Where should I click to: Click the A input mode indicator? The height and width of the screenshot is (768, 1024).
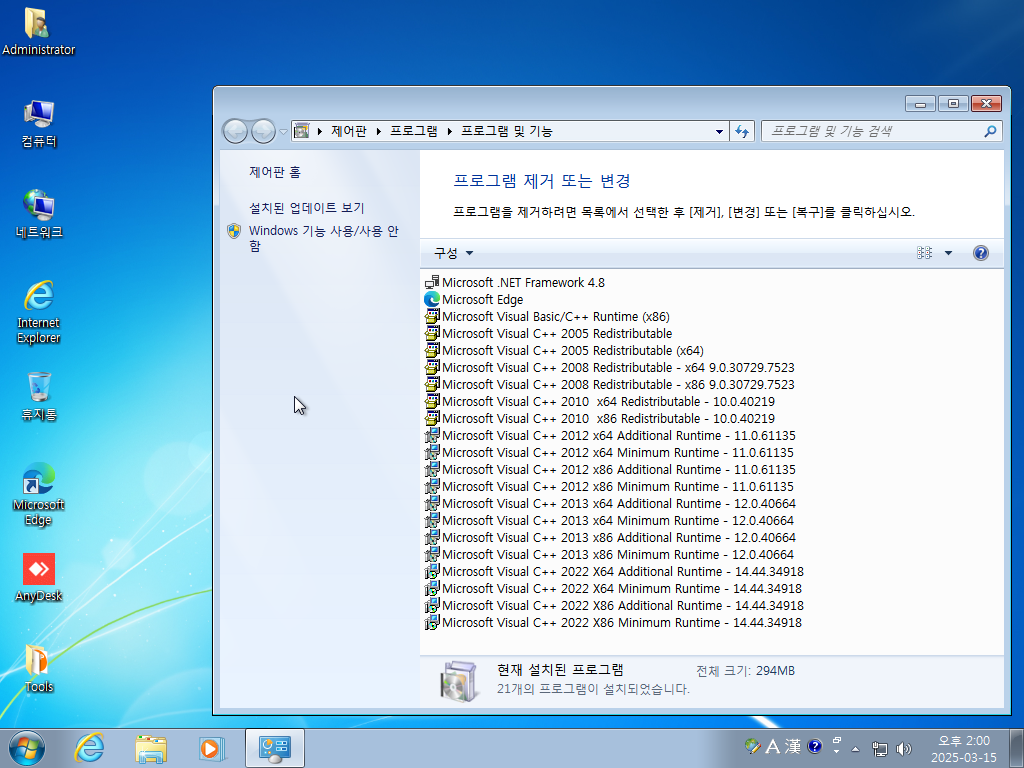coord(773,746)
